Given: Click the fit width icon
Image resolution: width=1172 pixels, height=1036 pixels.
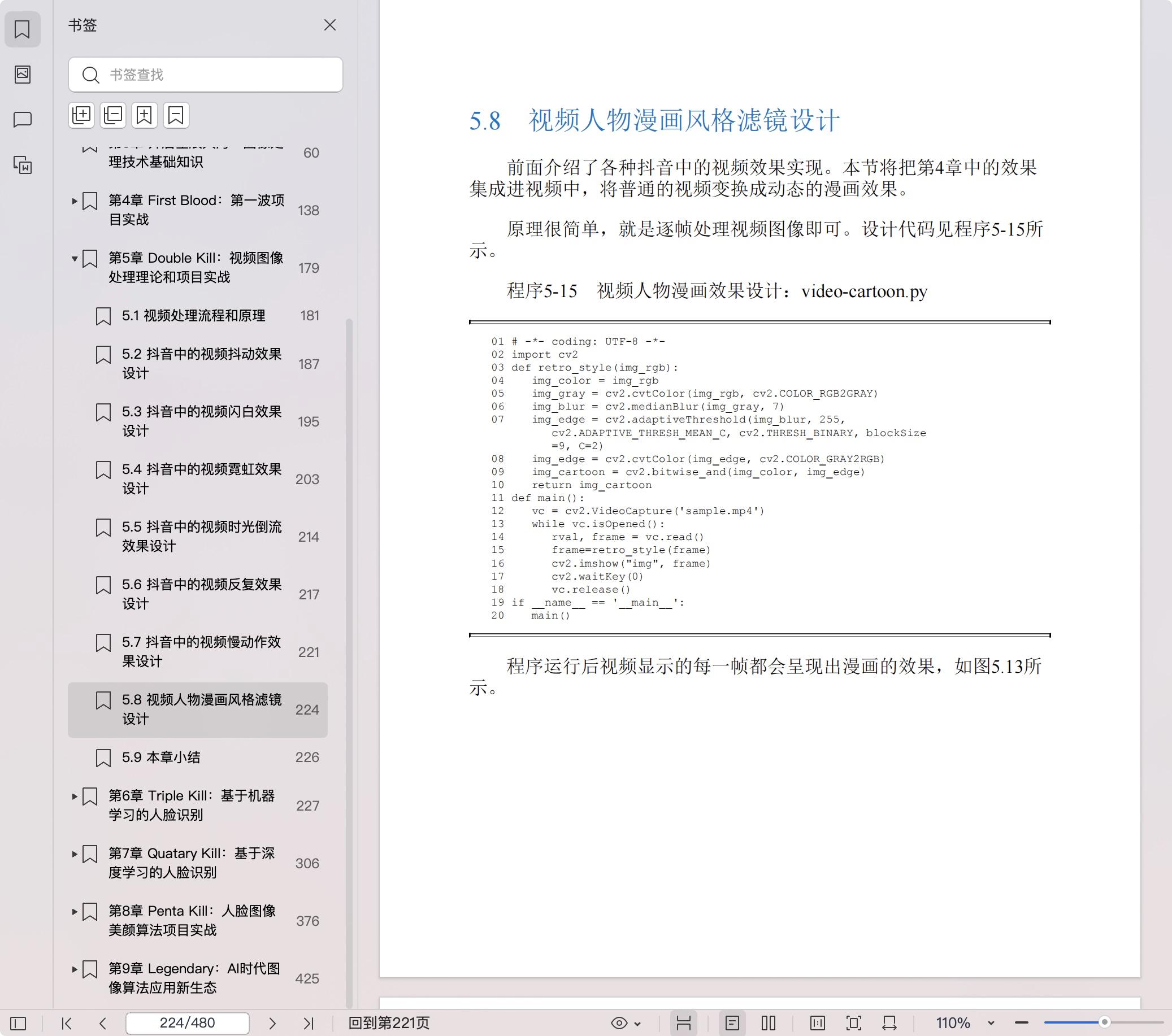Looking at the screenshot, I should click(889, 1023).
